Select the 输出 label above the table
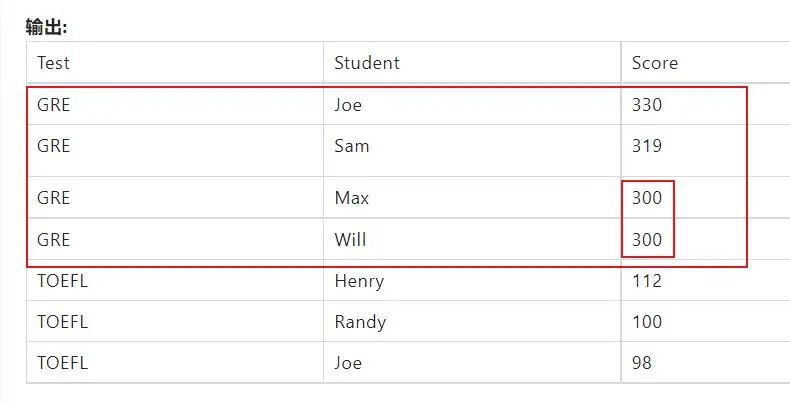 point(46,27)
